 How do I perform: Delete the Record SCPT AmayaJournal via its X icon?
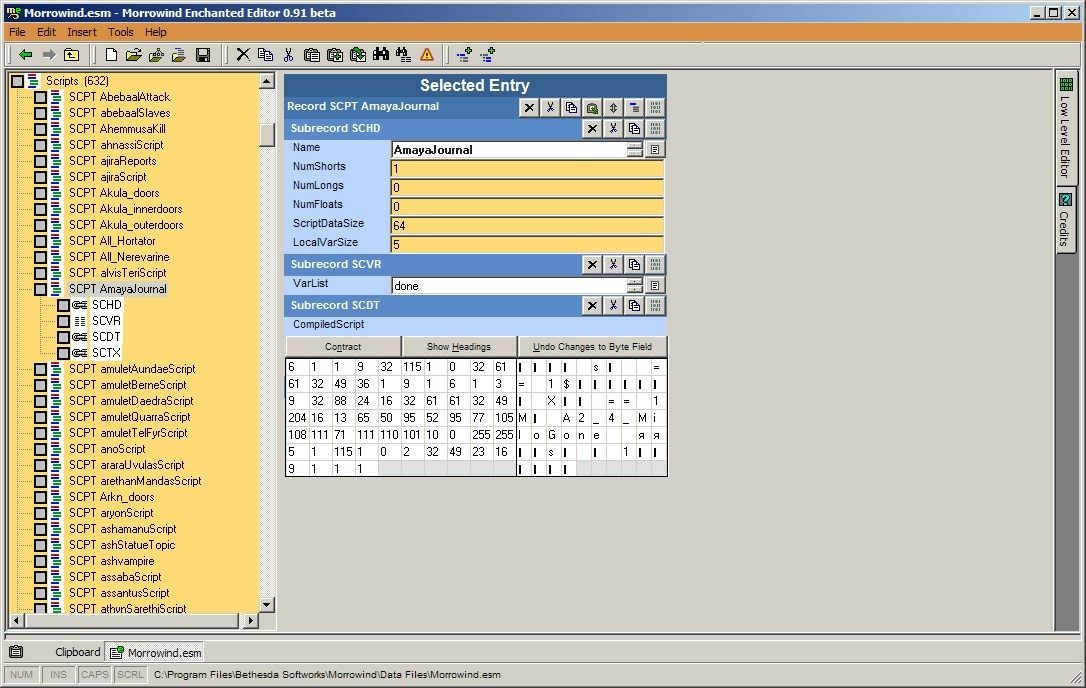tap(529, 107)
